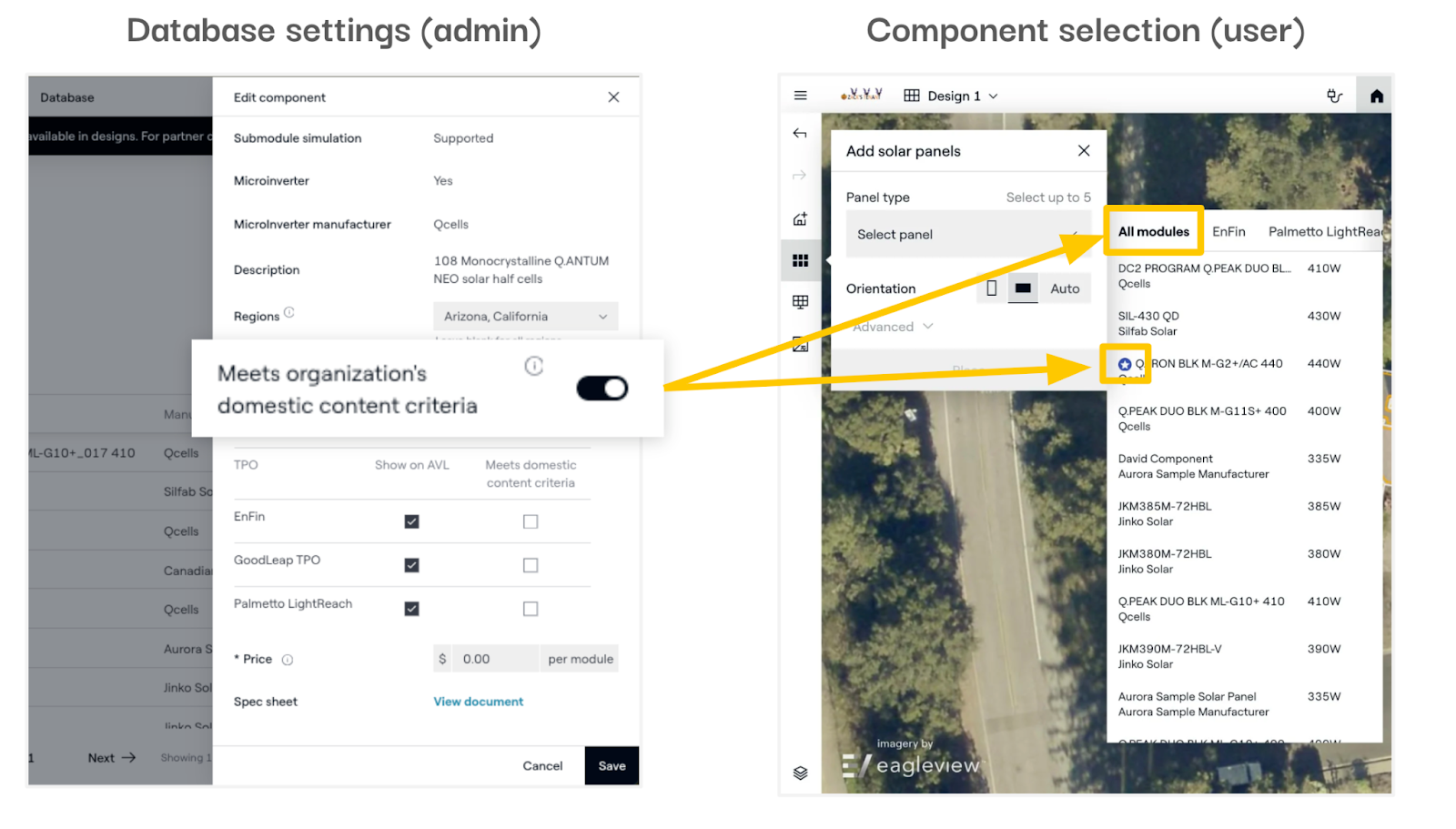Click the home icon in top bar
This screenshot has height=829, width=1456.
[1376, 96]
